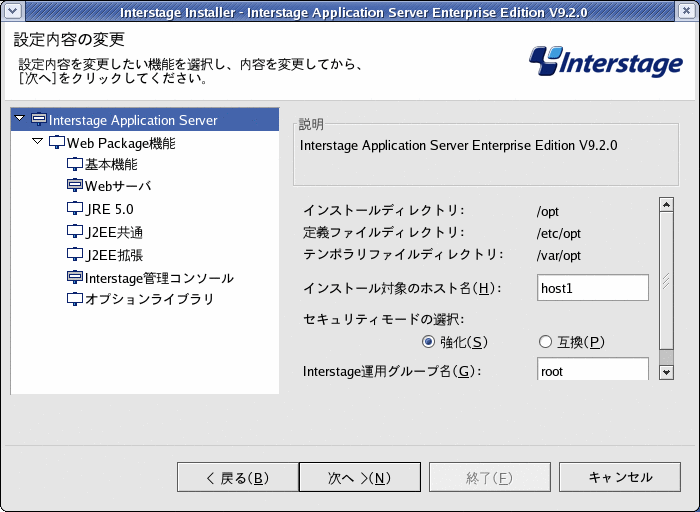Screen dimensions: 700x512
Task: Select Interstage Application Server tree label
Action: 133,120
